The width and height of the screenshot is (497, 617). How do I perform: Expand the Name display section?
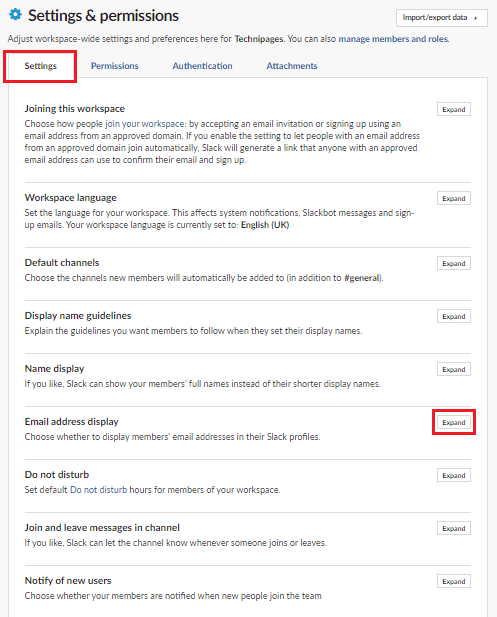tap(454, 369)
